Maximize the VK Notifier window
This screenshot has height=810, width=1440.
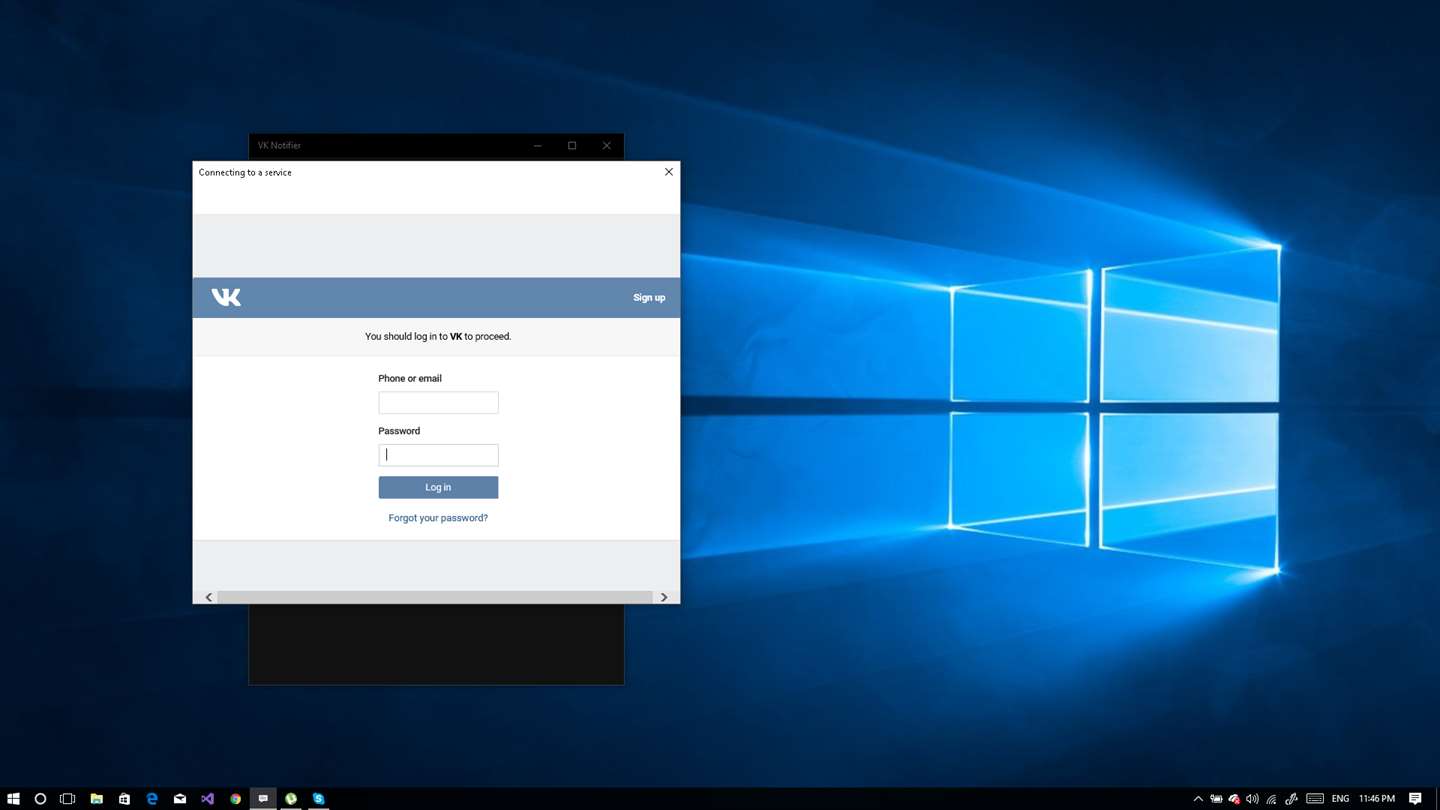pyautogui.click(x=572, y=146)
